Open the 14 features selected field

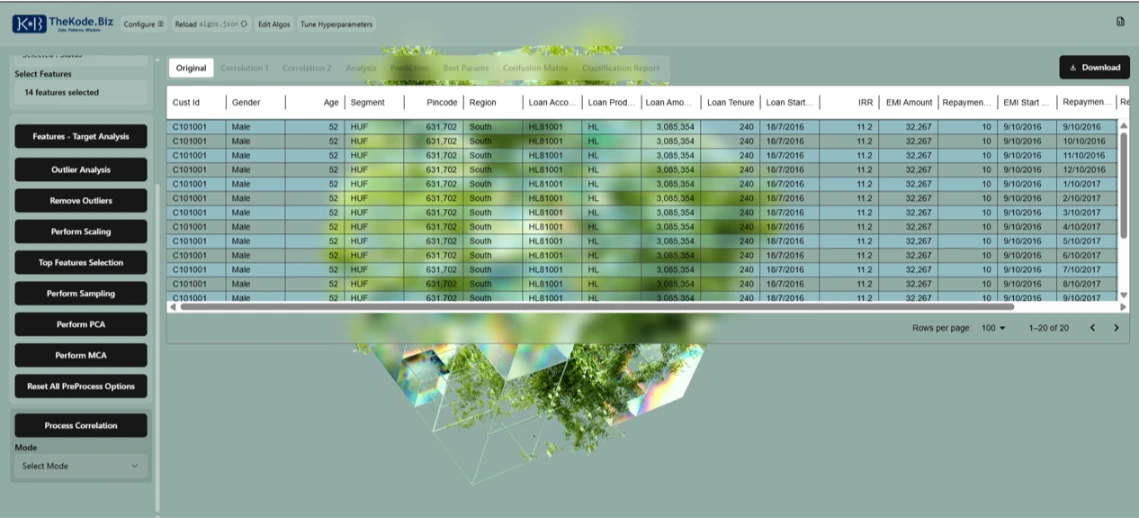click(x=80, y=92)
